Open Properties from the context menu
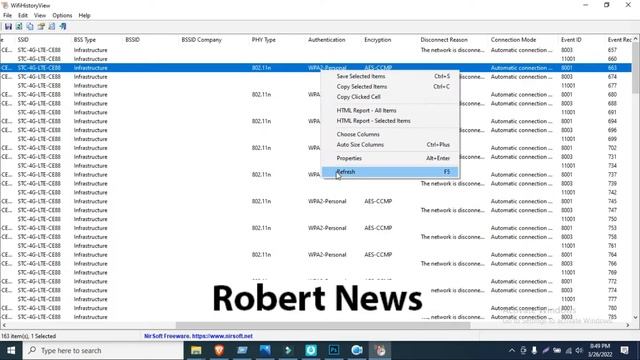The height and width of the screenshot is (360, 640). tap(390, 158)
